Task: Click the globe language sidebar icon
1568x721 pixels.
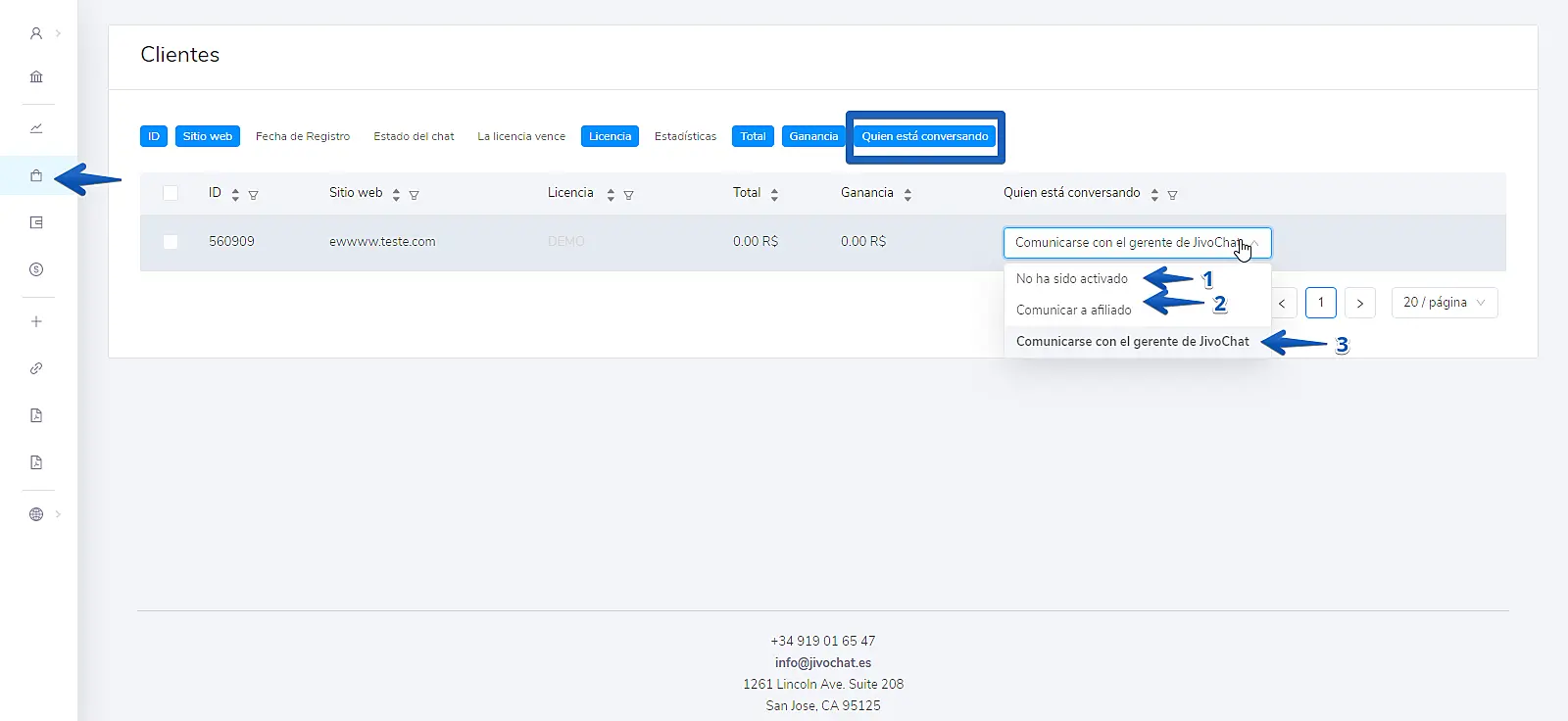Action: coord(36,514)
